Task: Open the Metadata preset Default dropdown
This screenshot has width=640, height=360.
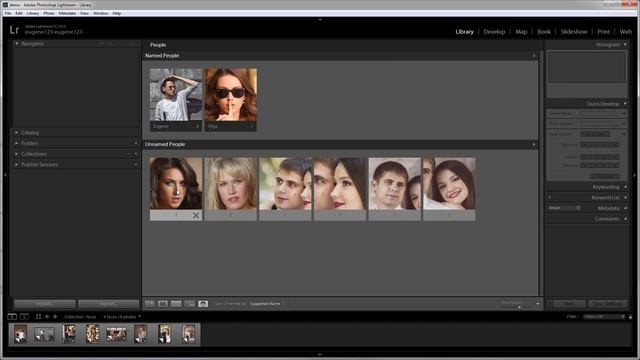Action: coord(564,208)
